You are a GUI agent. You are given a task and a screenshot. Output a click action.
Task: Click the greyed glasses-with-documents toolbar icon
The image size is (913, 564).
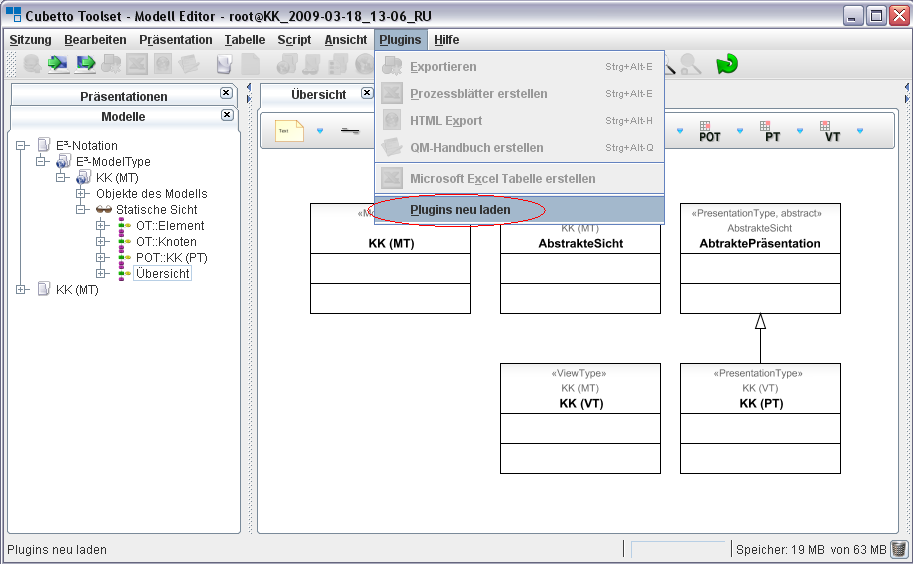pyautogui.click(x=313, y=63)
